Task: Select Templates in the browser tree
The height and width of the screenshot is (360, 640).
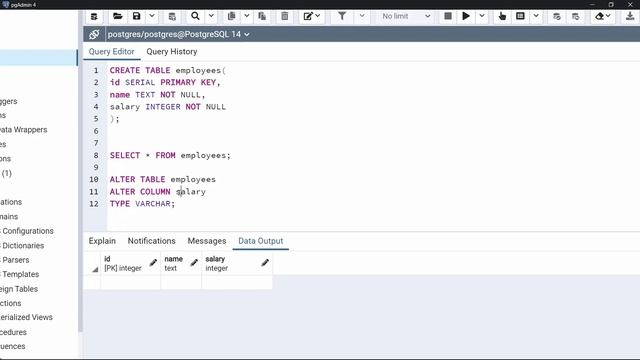Action: 20,274
